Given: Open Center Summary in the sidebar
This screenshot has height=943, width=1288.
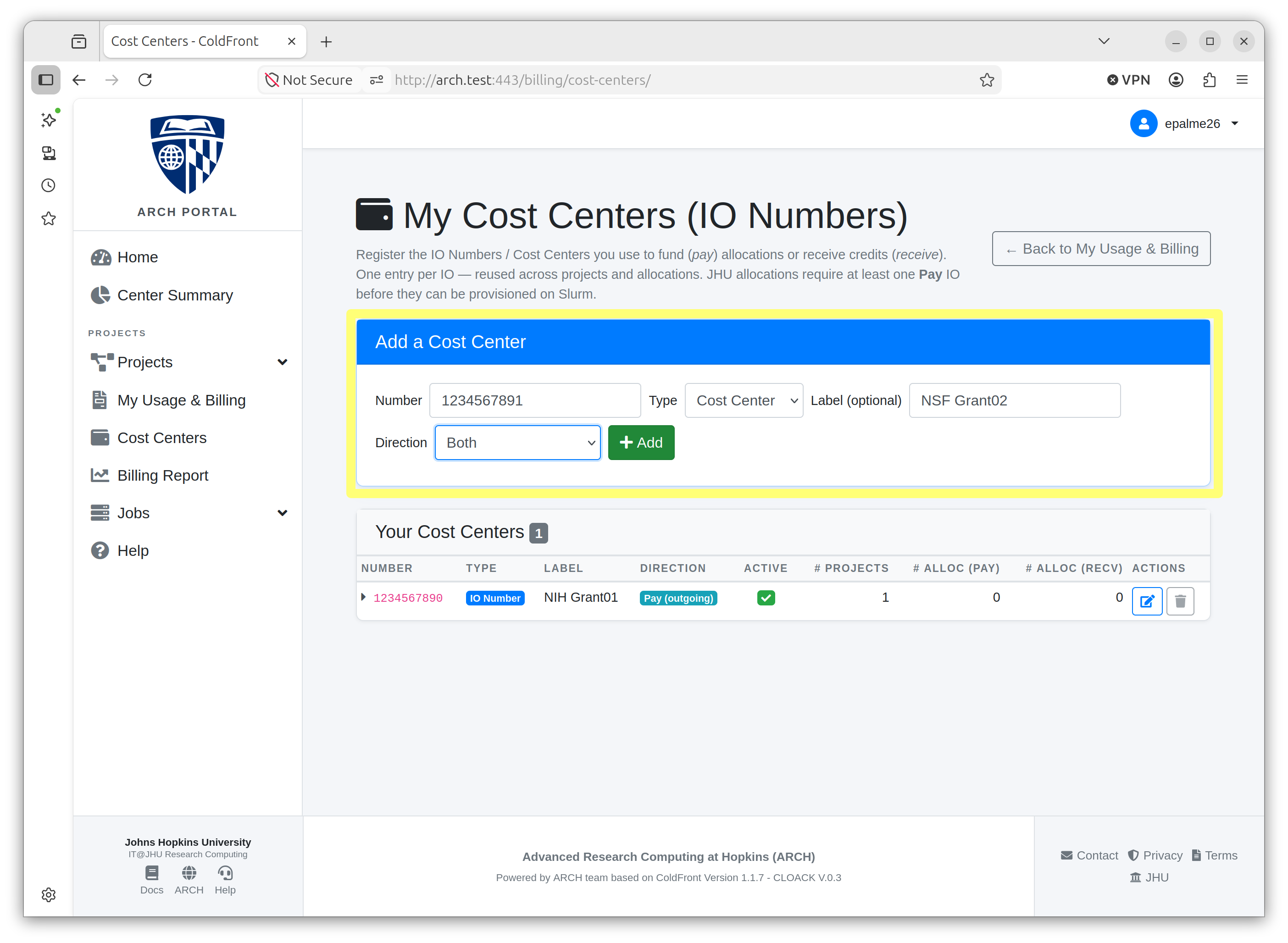Looking at the screenshot, I should [x=175, y=295].
